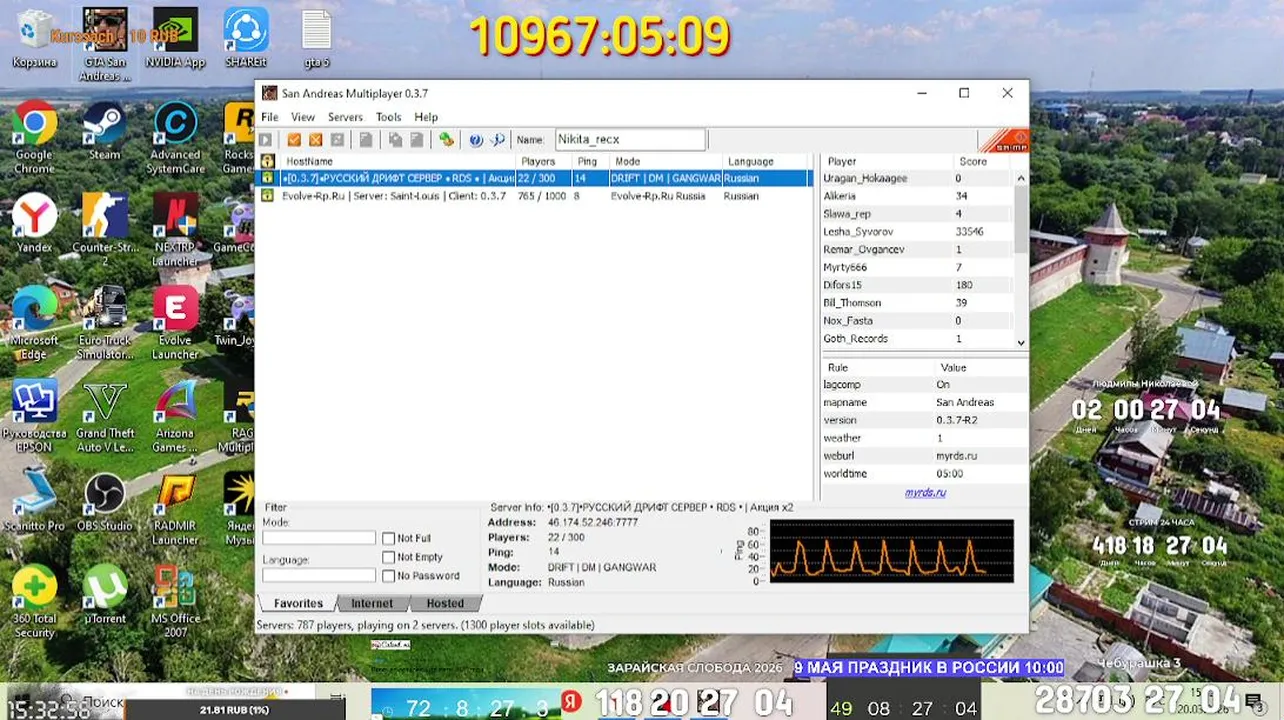Screen dimensions: 1284x720
Task: Select the Yandex browser desktop icon
Action: click(34, 224)
